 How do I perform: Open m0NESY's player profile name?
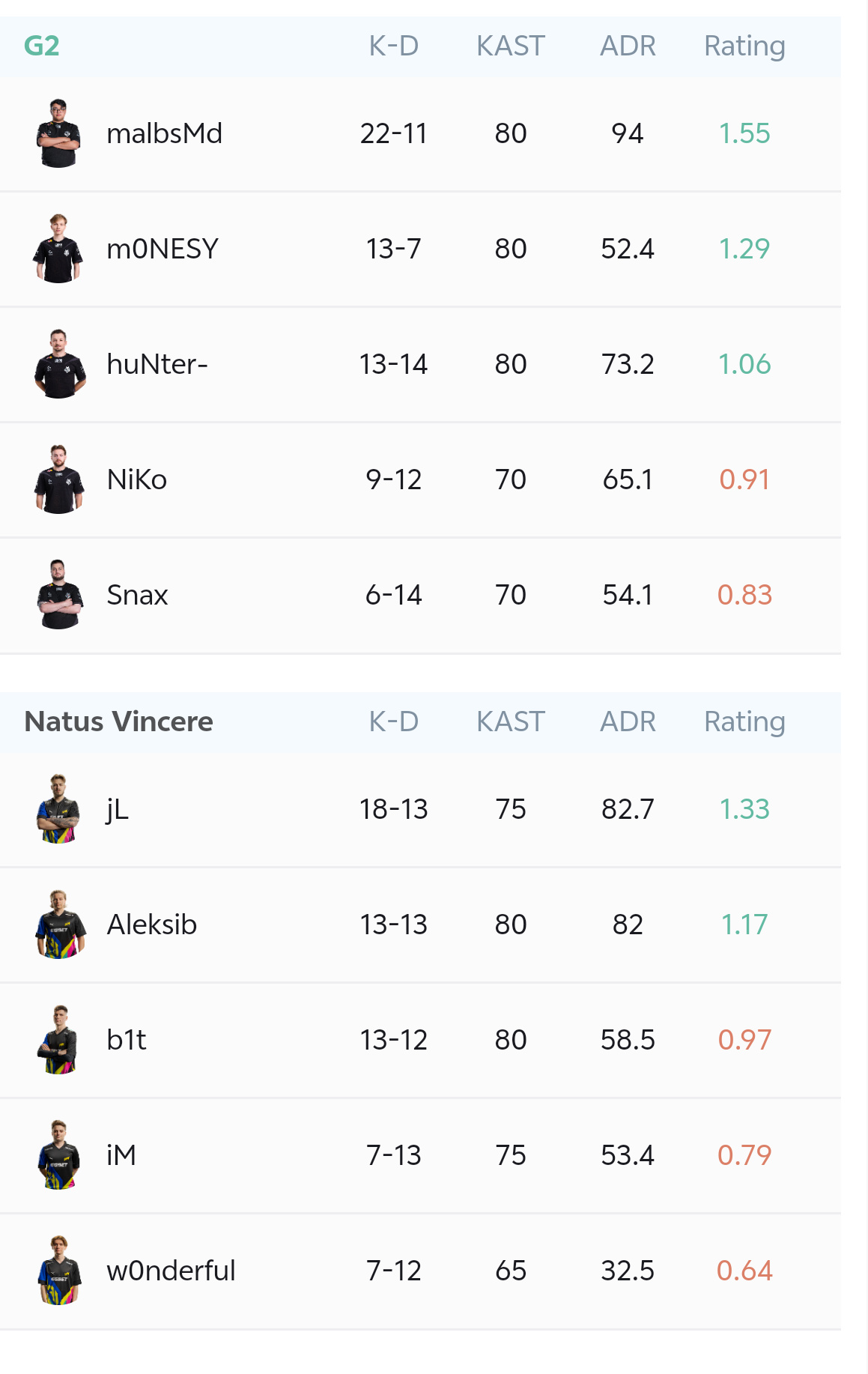pos(163,249)
